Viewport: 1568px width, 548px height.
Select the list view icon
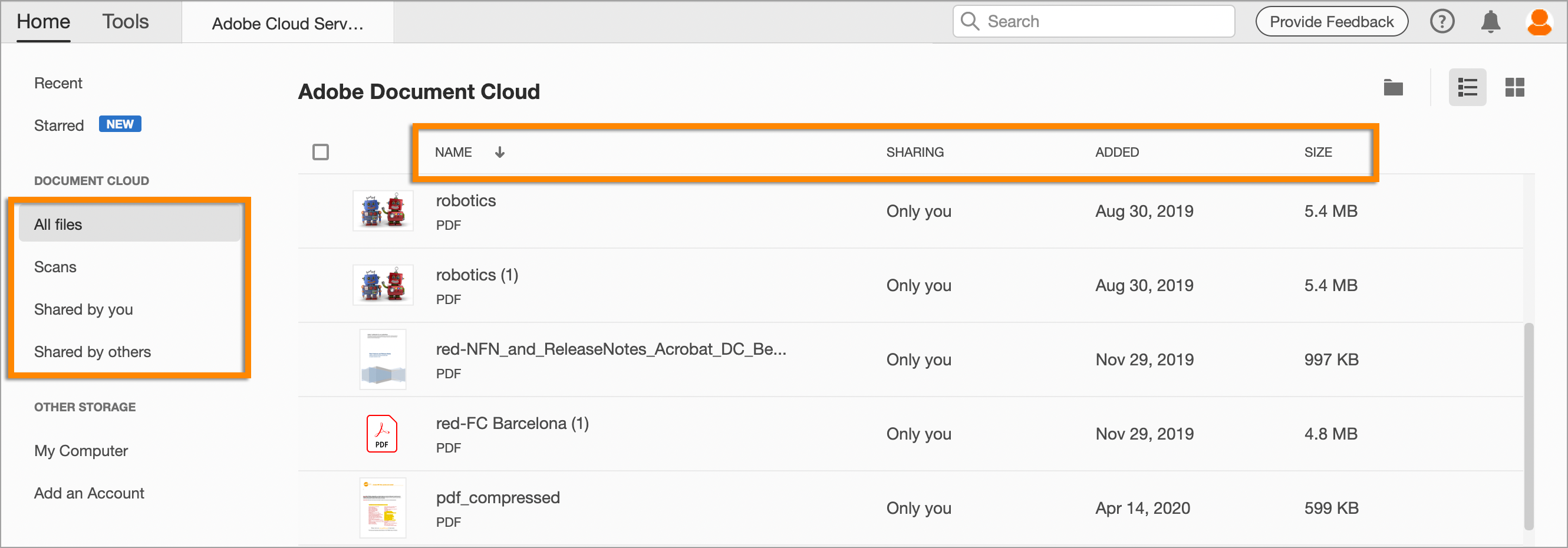point(1468,88)
